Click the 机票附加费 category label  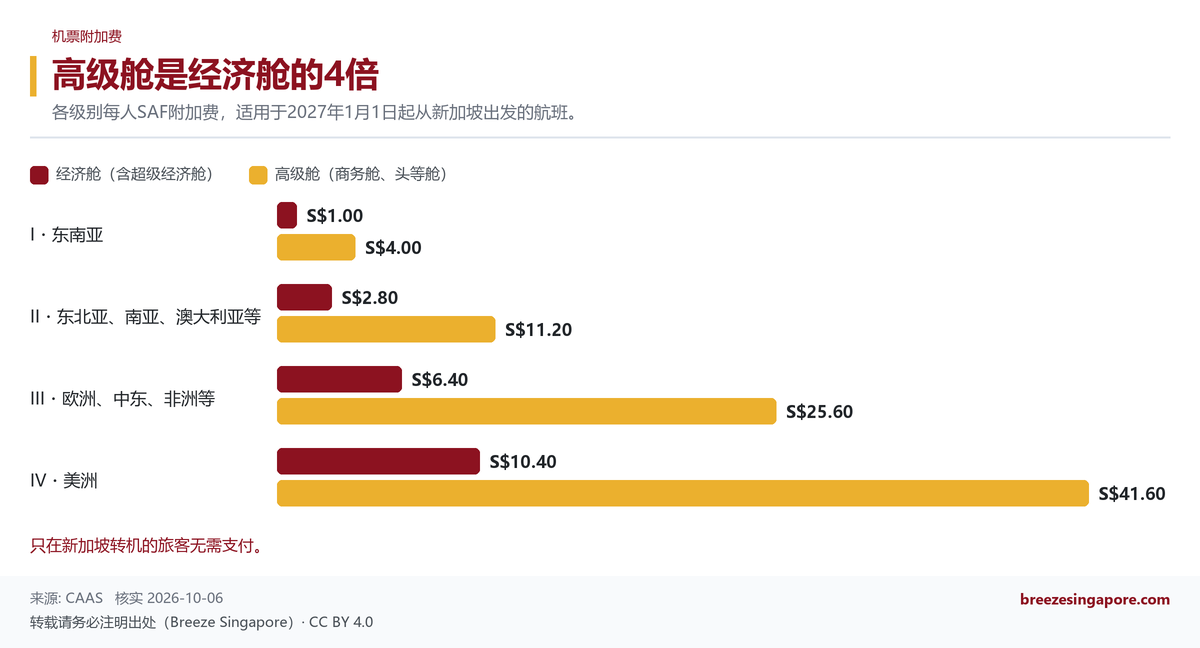click(87, 36)
